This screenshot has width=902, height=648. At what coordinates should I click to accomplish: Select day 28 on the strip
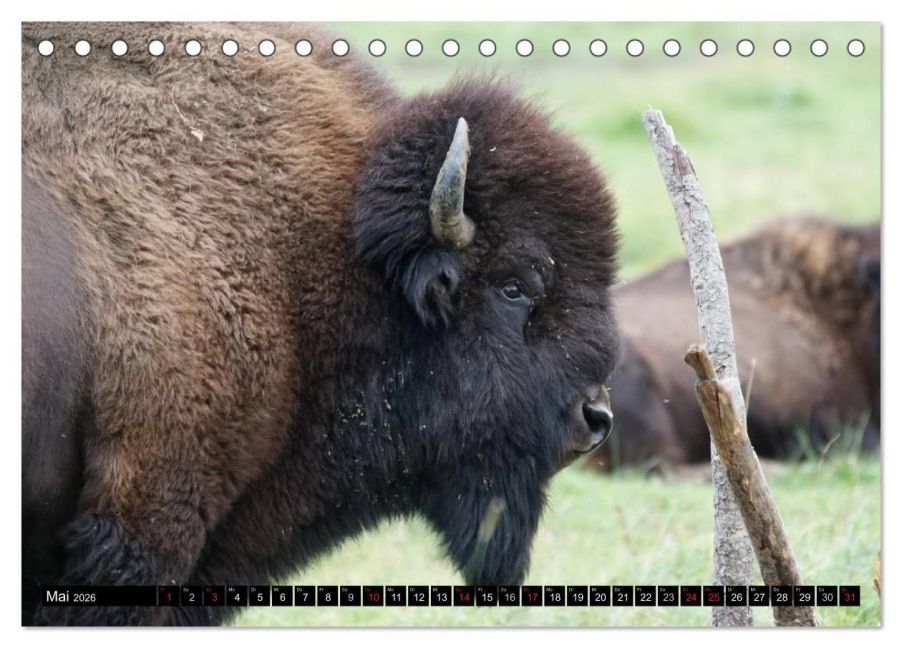pyautogui.click(x=782, y=596)
